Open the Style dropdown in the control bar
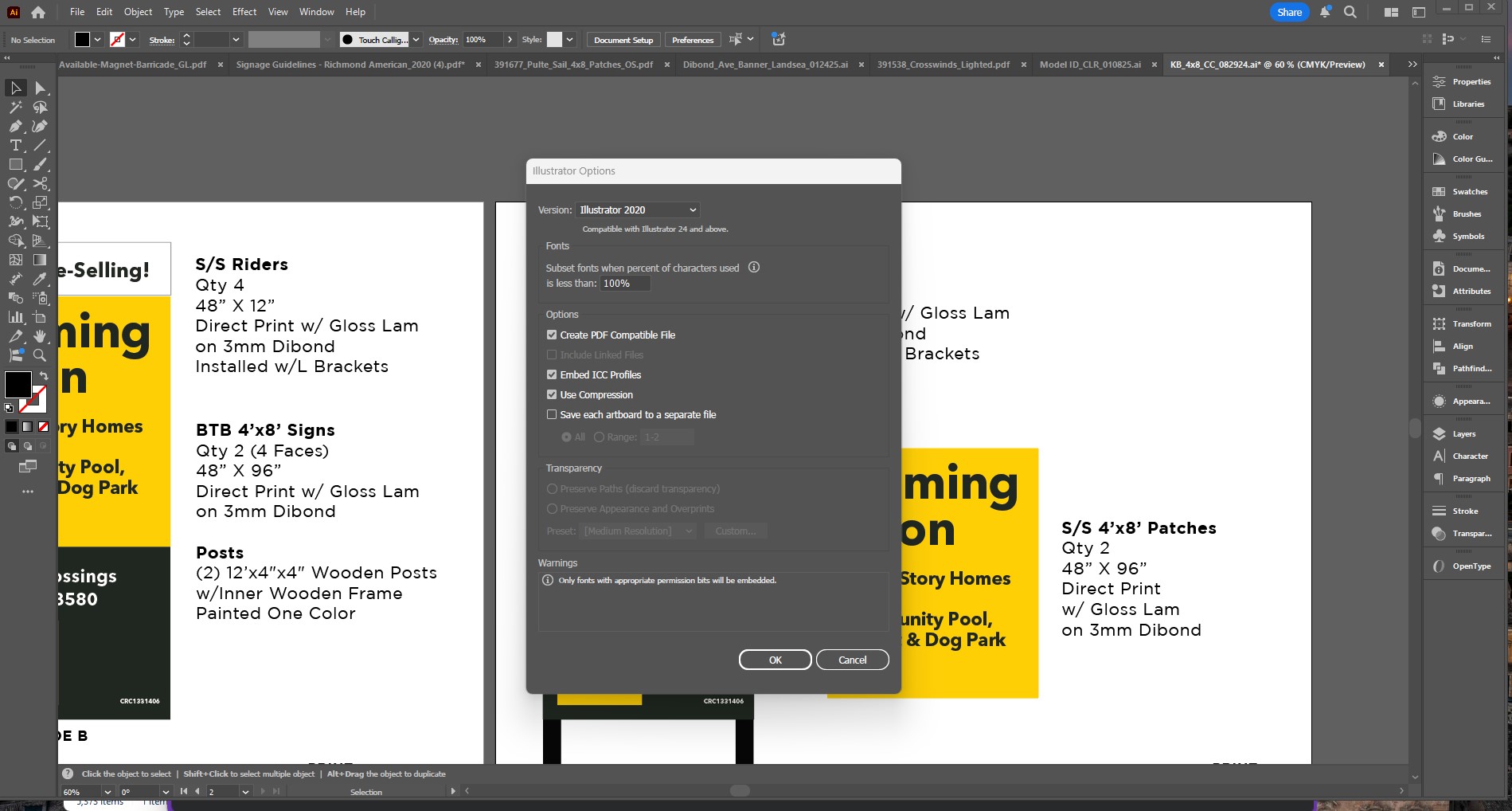 (569, 39)
